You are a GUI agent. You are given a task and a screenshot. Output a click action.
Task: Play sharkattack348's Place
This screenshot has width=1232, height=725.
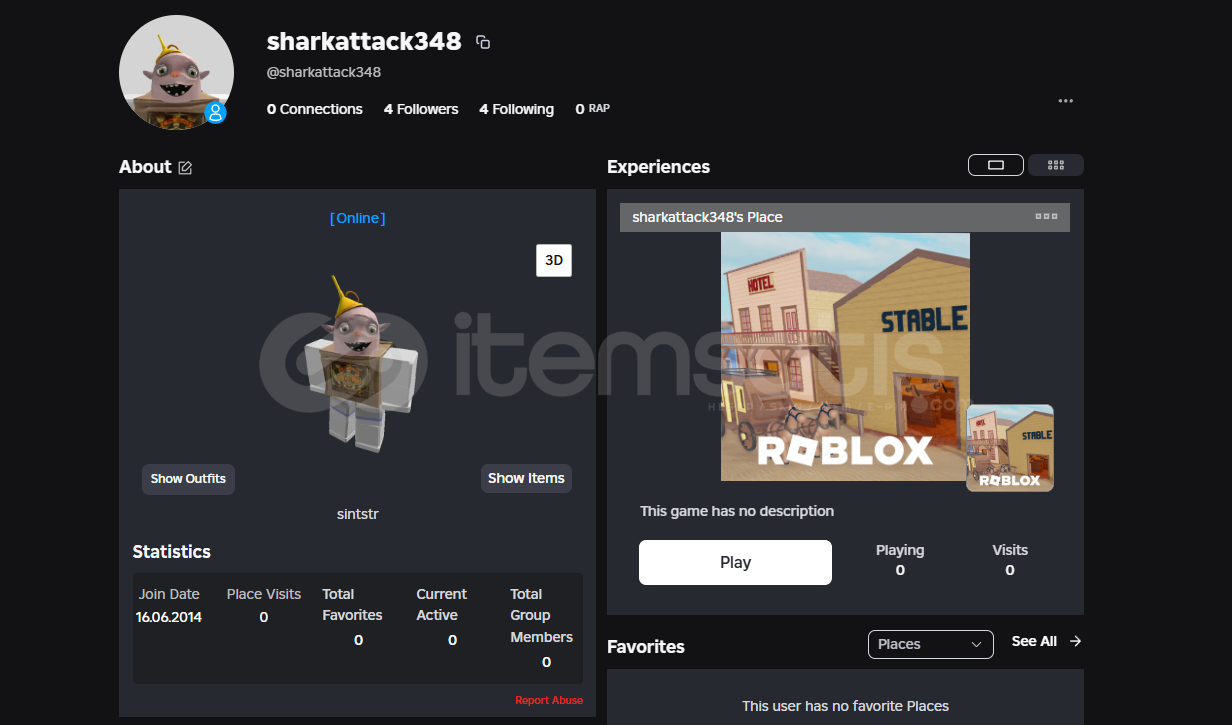pos(735,562)
